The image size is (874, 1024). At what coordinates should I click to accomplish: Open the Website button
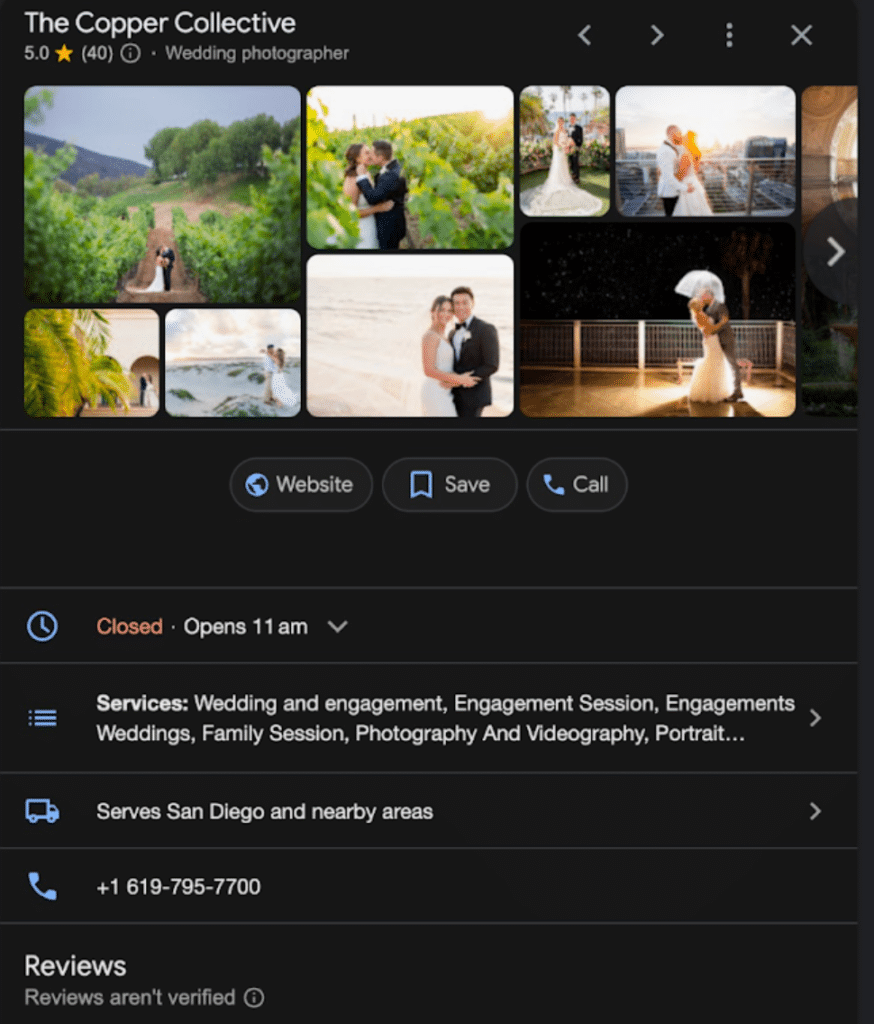pos(301,485)
